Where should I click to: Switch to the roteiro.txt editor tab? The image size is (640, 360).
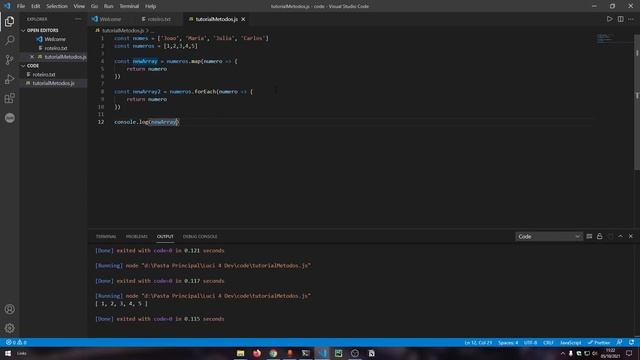pos(159,19)
